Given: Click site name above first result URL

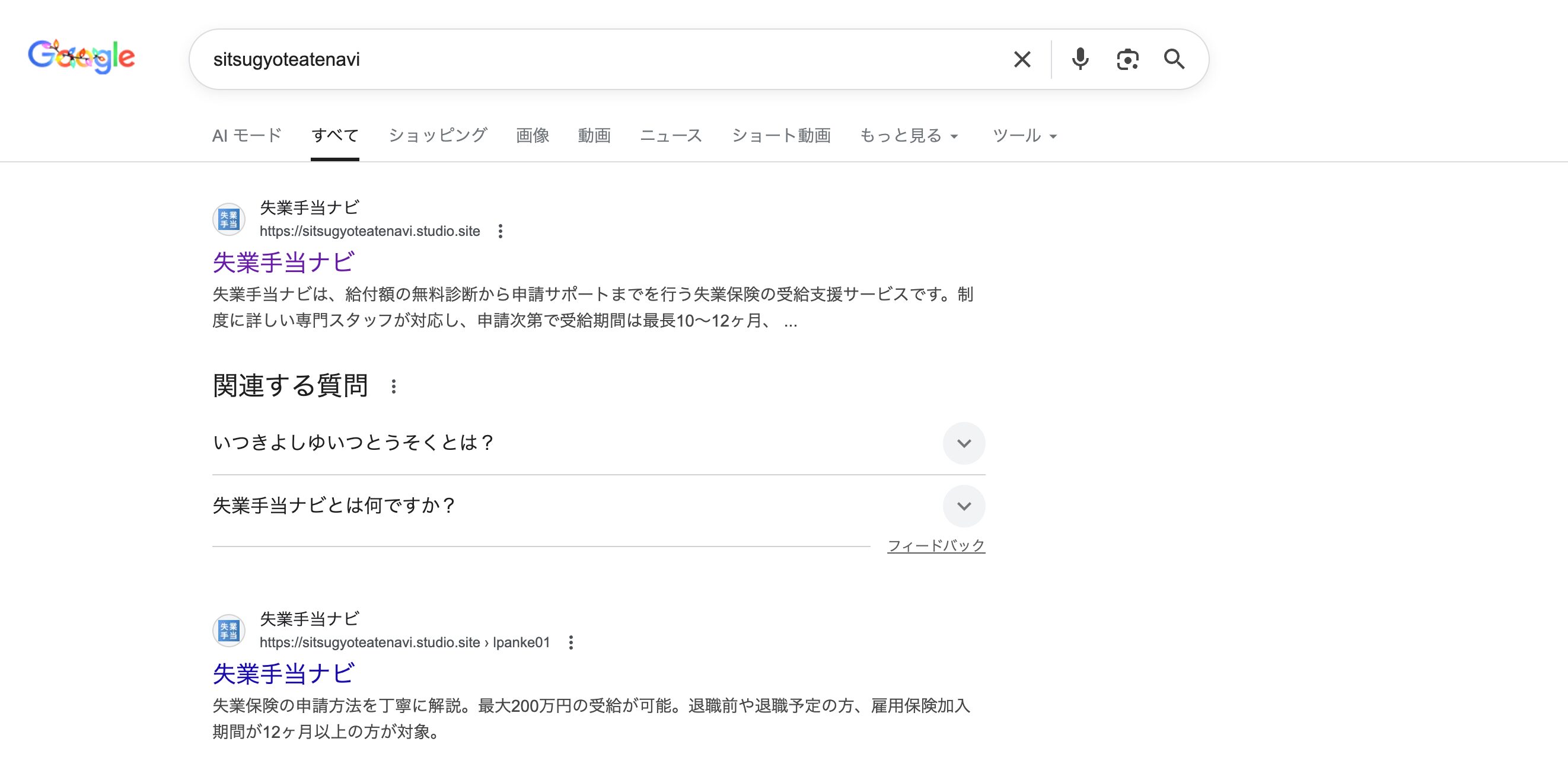Looking at the screenshot, I should (309, 207).
